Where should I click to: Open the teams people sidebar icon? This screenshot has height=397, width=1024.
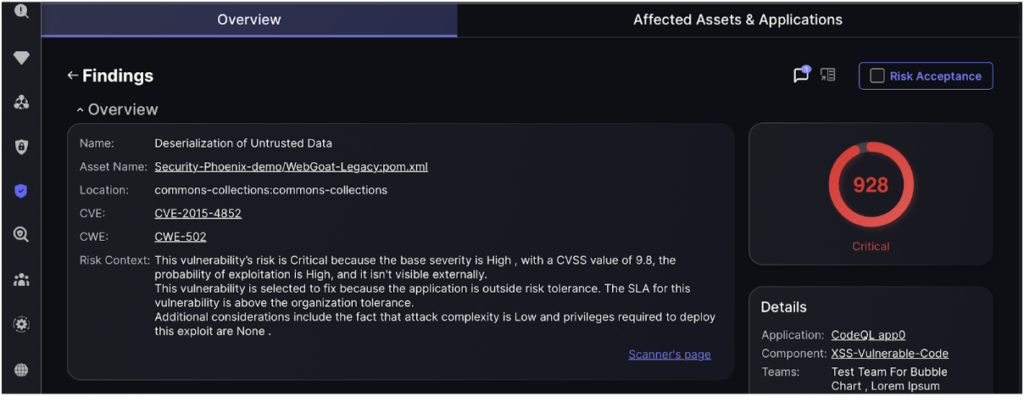[21, 280]
